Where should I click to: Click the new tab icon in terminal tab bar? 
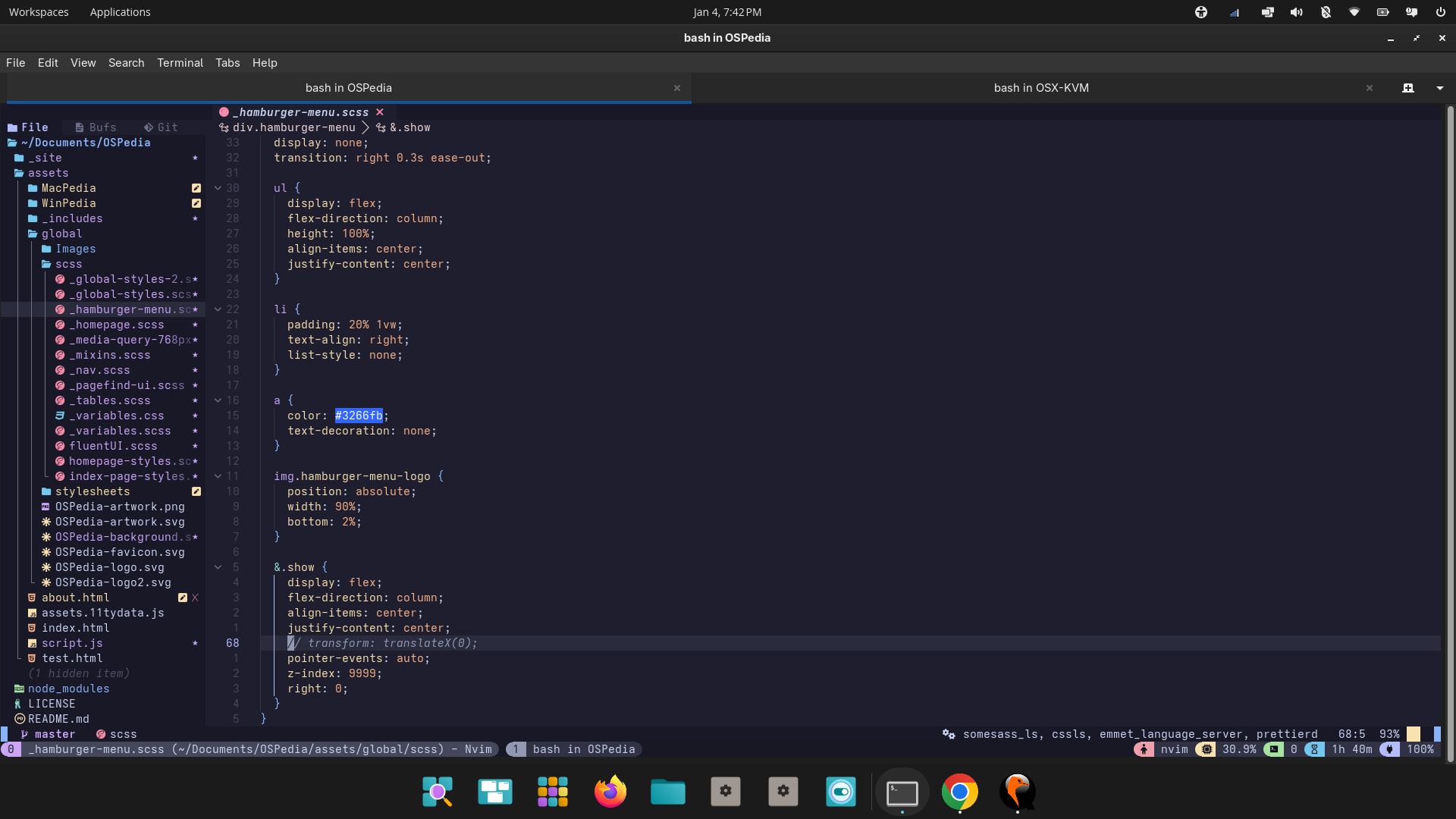[x=1408, y=88]
